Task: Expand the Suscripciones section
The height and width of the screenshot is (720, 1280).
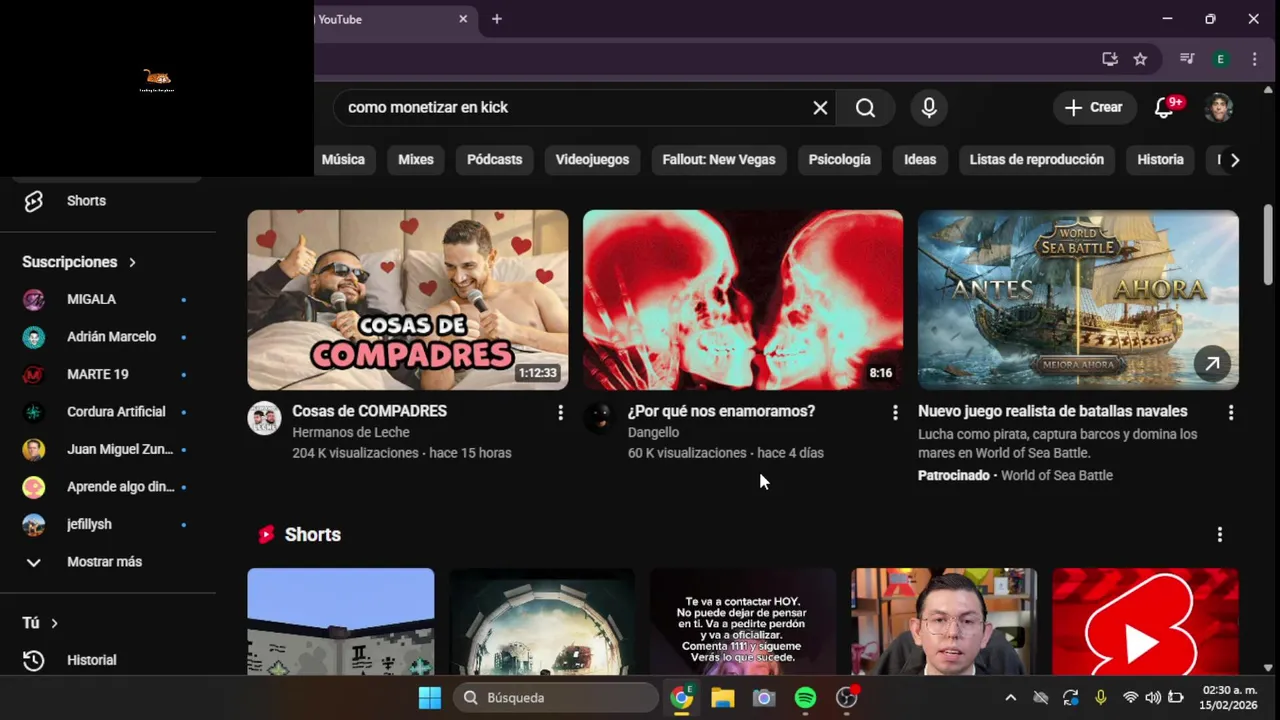Action: coord(79,262)
